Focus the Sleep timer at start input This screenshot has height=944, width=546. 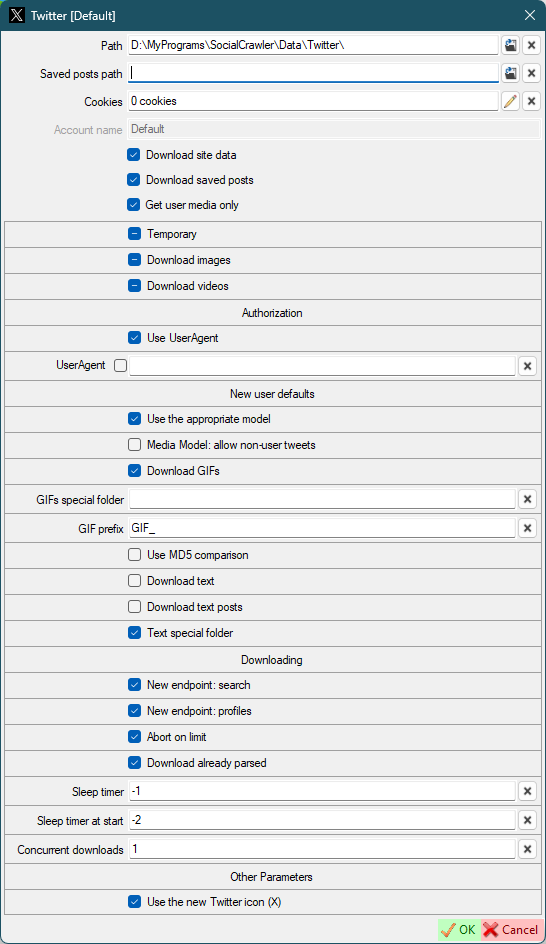tap(322, 820)
